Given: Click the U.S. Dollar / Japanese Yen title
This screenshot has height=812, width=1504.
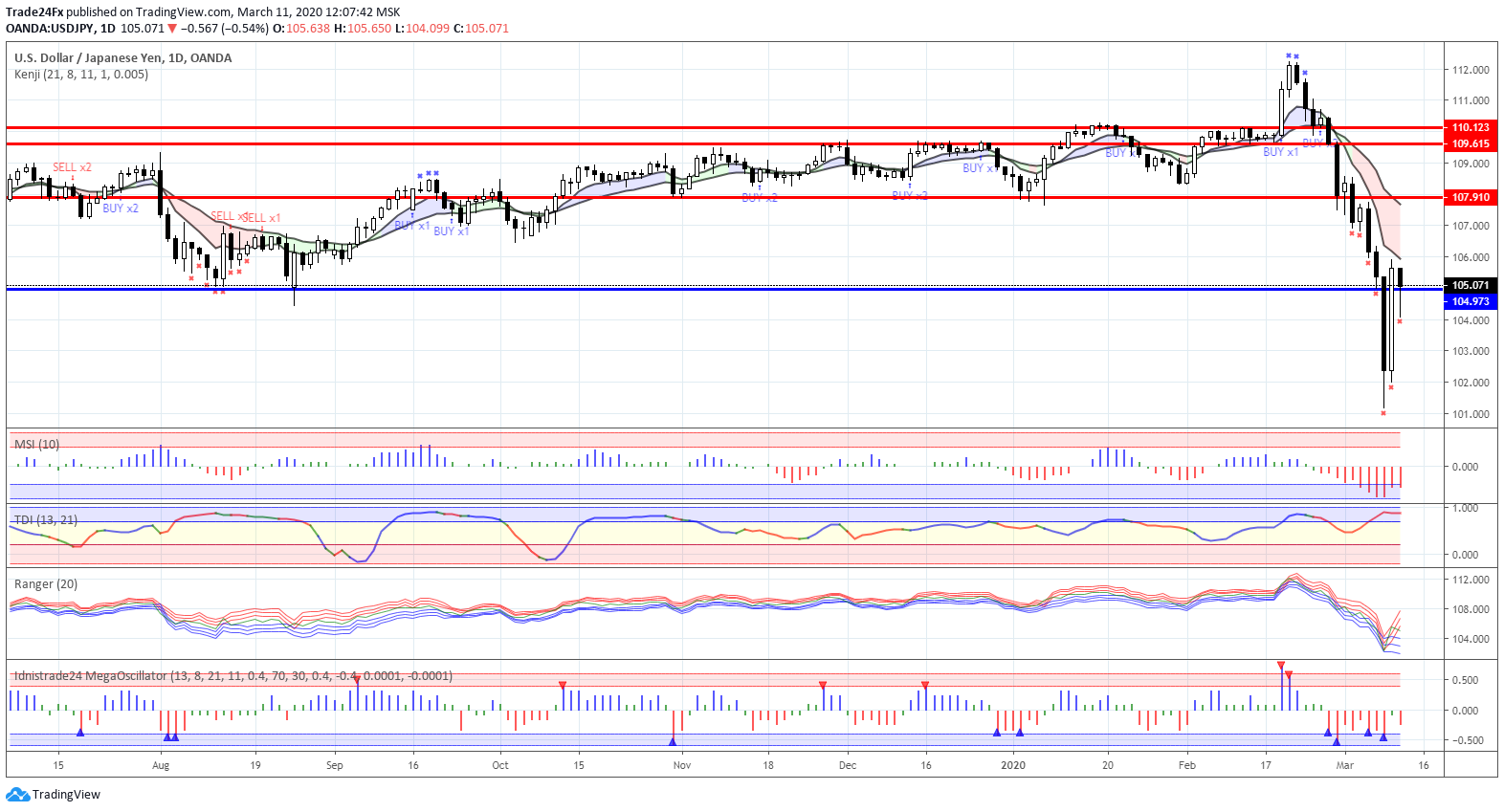Looking at the screenshot, I should tap(122, 57).
